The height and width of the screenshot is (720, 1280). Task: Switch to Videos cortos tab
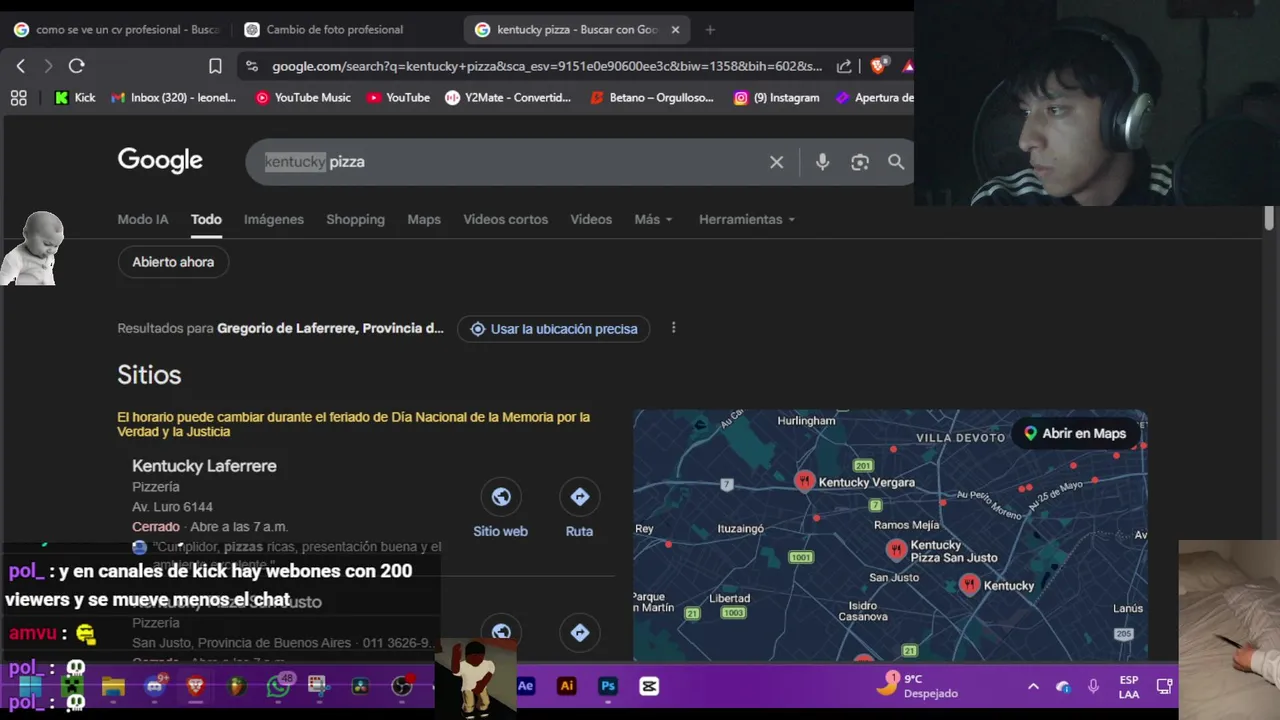click(506, 219)
